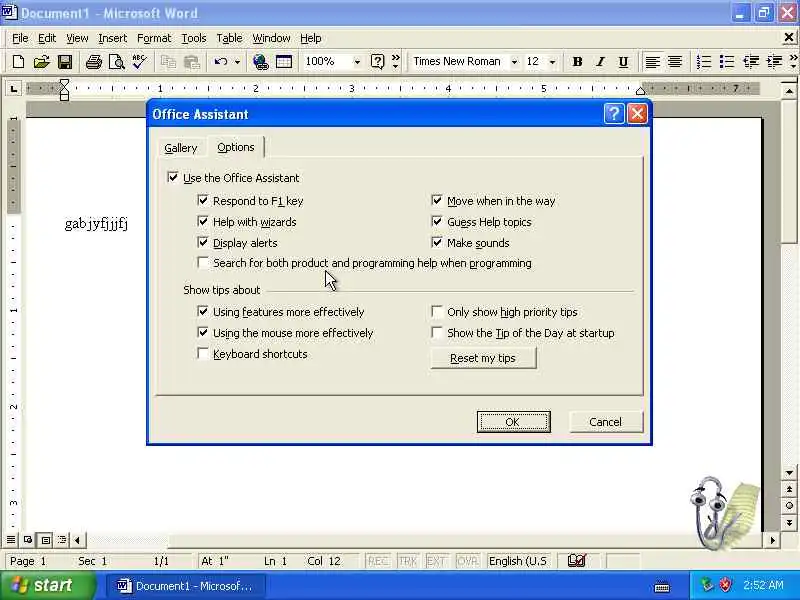
Task: Open the Format menu
Action: (154, 38)
